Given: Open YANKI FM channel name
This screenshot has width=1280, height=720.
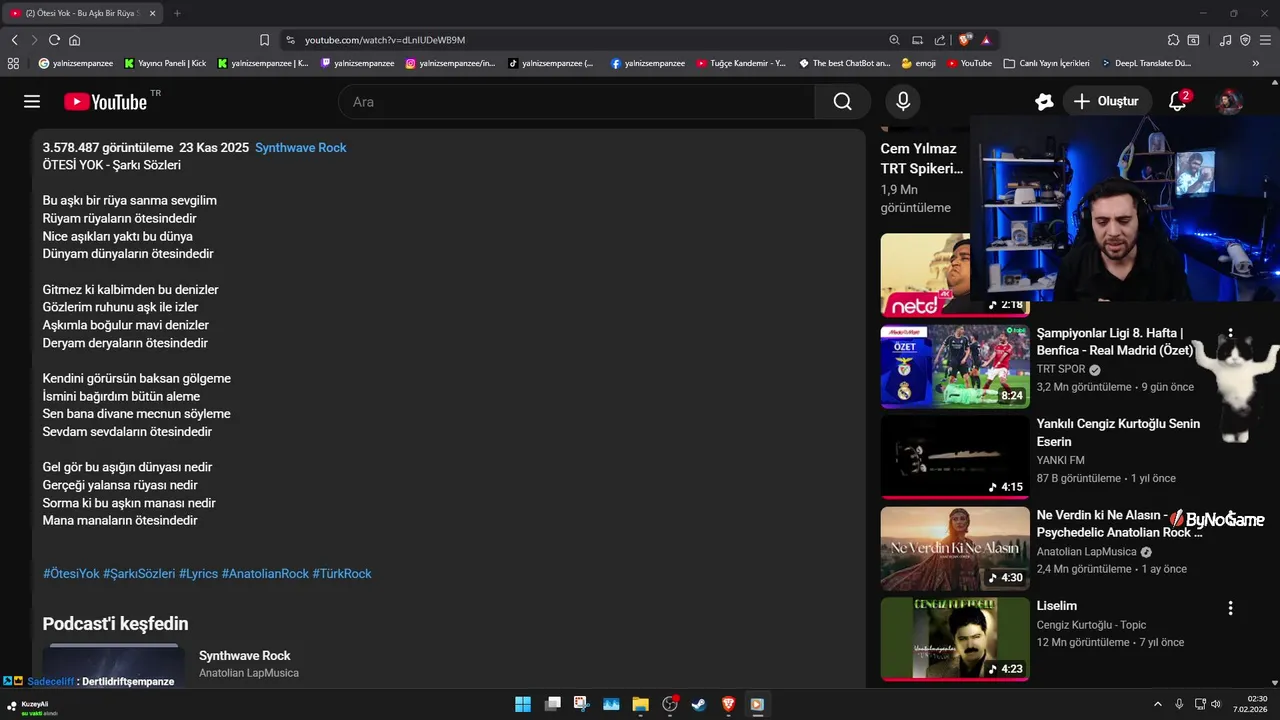Looking at the screenshot, I should [x=1061, y=460].
